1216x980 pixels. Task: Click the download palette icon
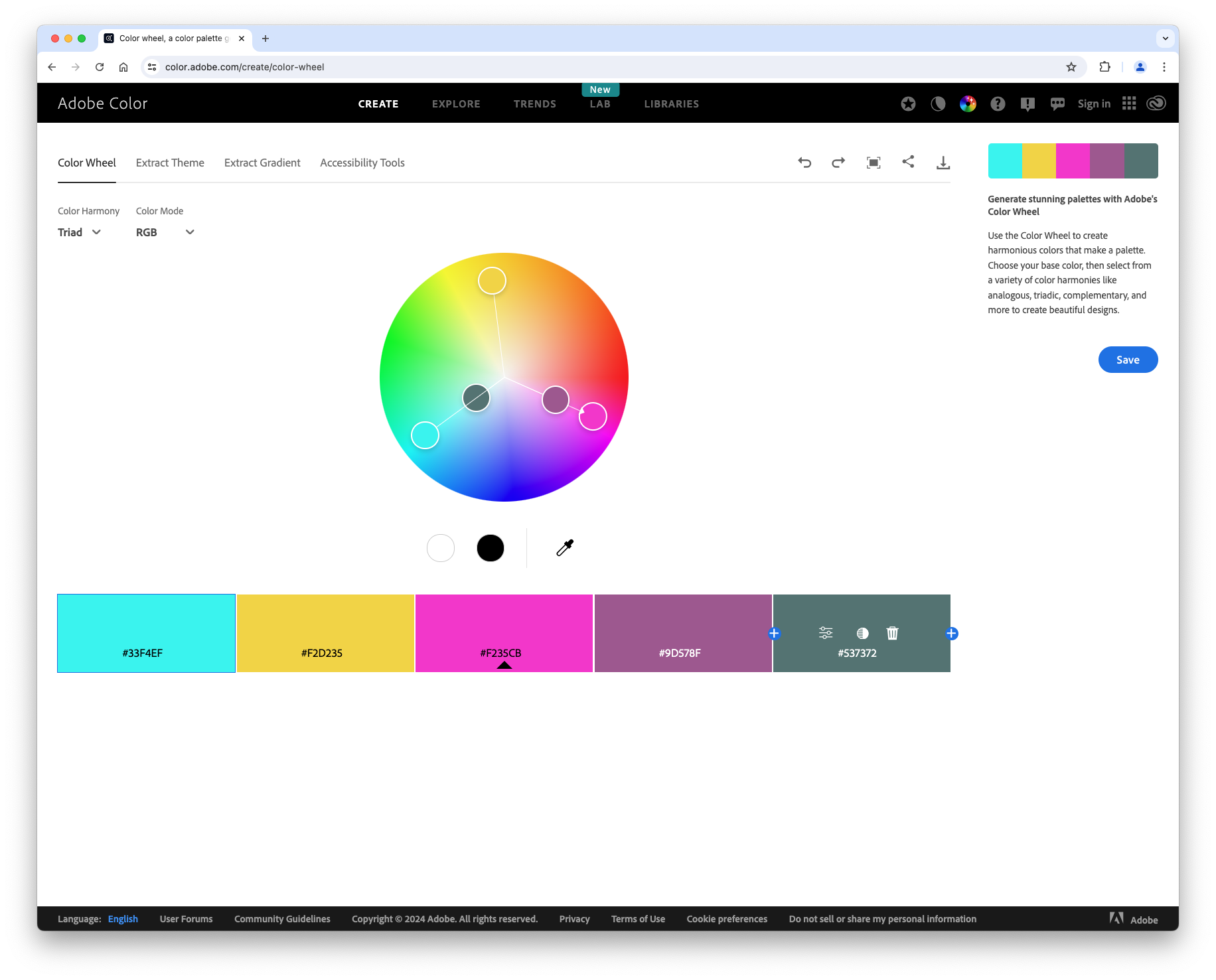pyautogui.click(x=943, y=163)
